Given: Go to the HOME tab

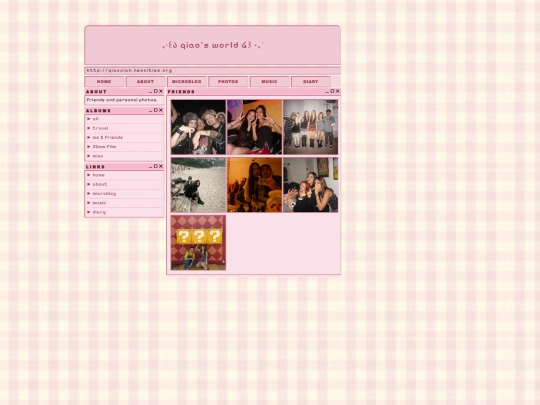Looking at the screenshot, I should point(104,82).
